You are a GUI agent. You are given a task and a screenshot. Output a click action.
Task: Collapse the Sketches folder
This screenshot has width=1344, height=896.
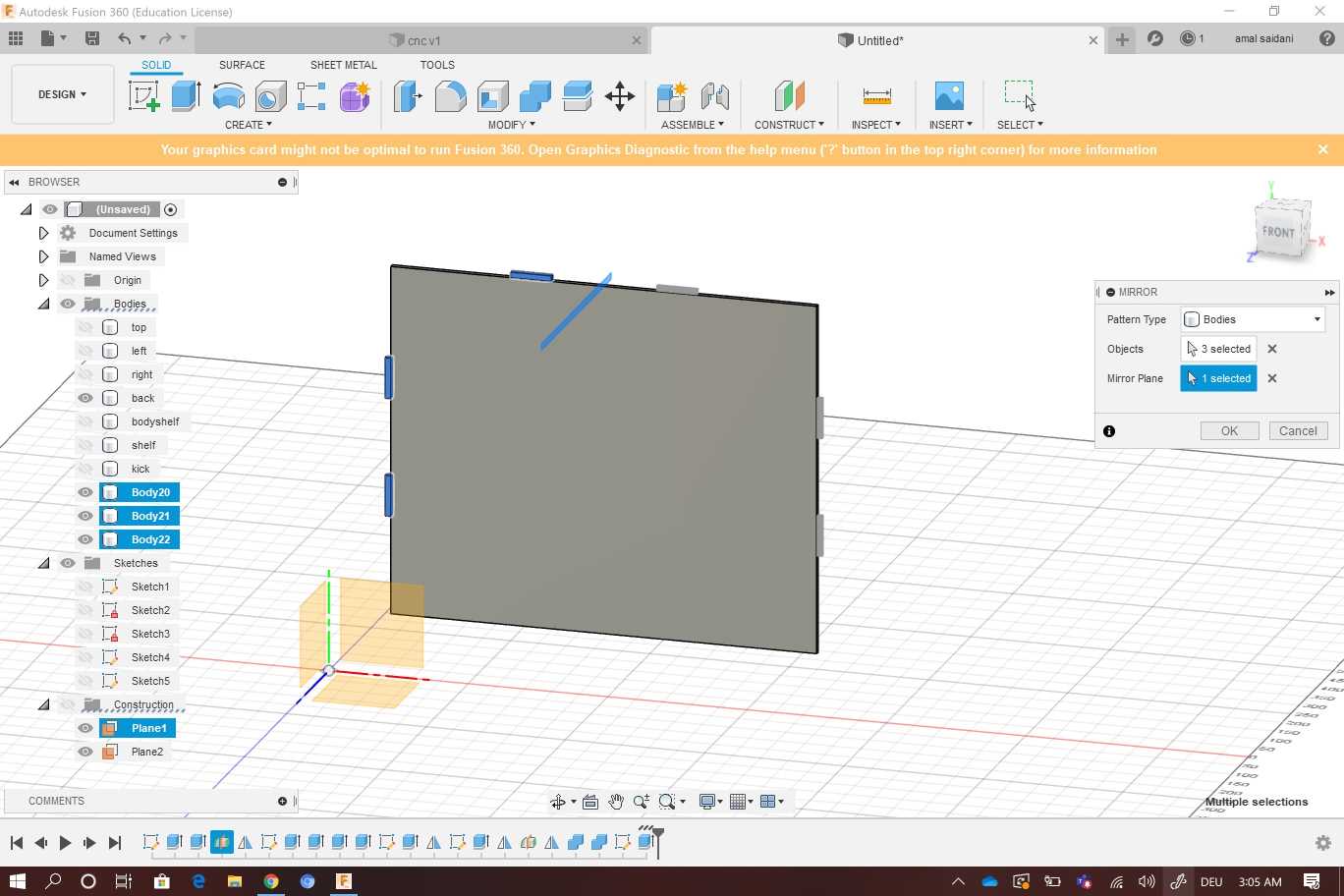click(x=43, y=563)
